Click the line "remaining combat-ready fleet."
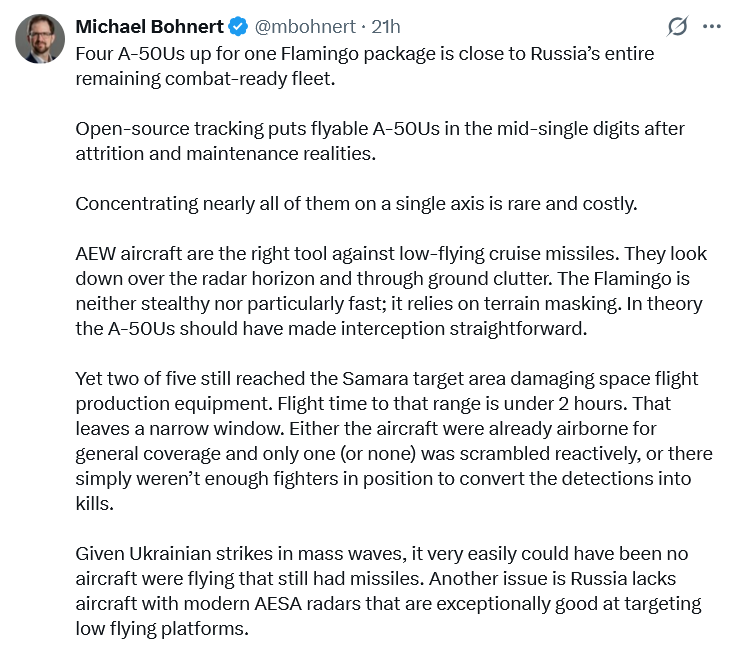 click(205, 79)
